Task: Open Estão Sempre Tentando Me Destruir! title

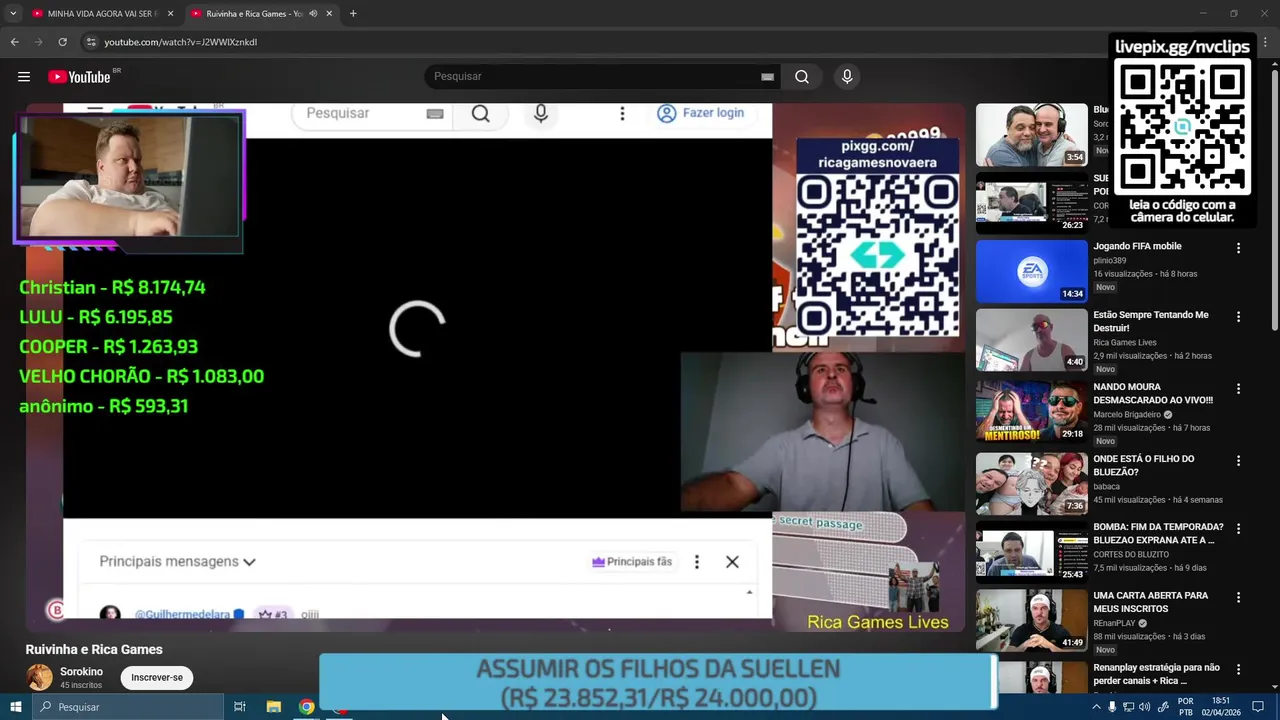Action: click(x=1151, y=321)
